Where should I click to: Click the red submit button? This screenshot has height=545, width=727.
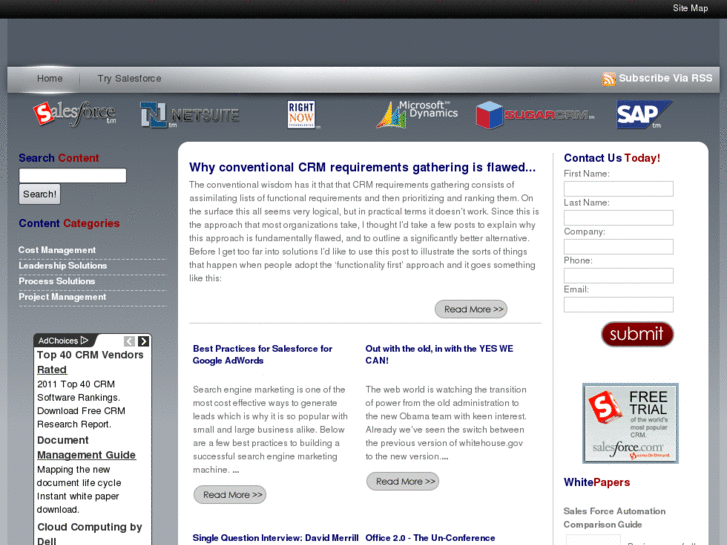tap(637, 334)
